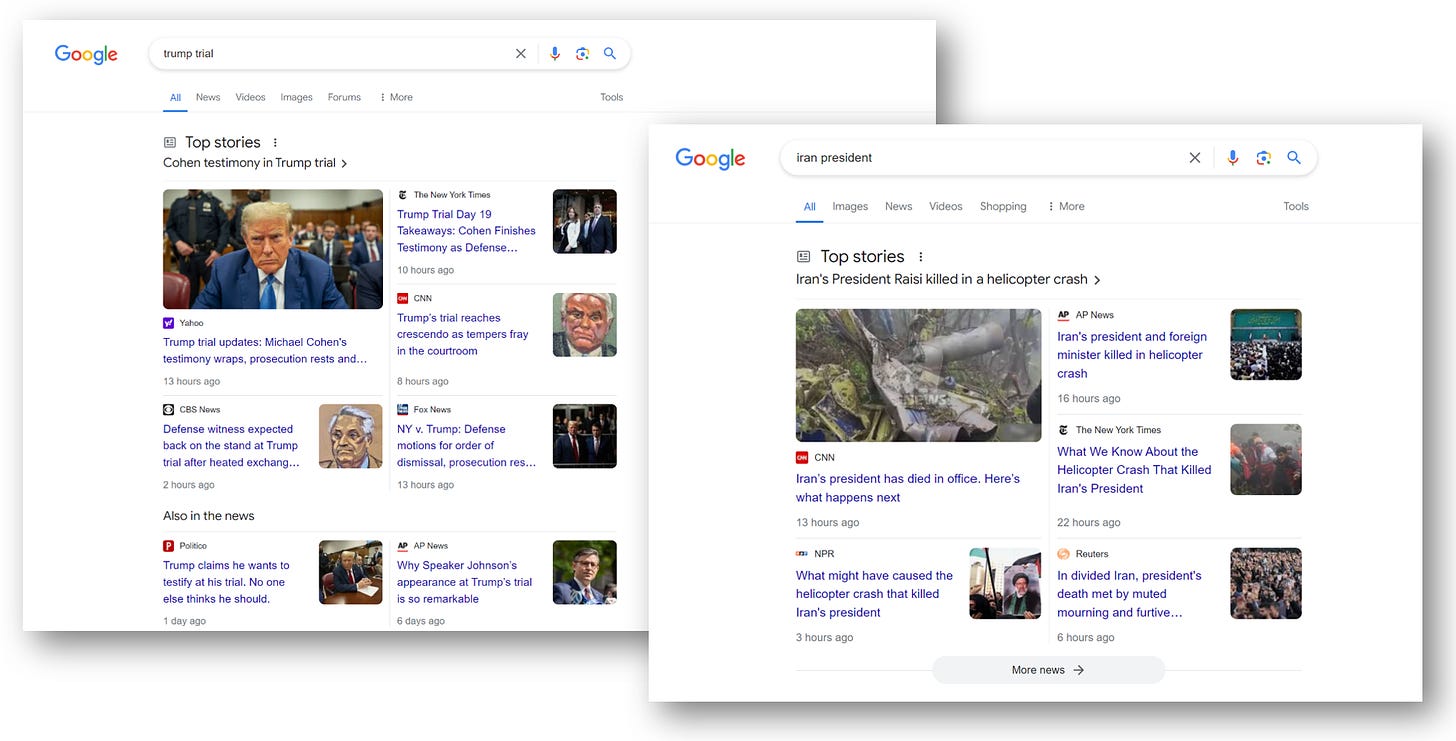Click the CBS News courtroom sketch thumbnail
The height and width of the screenshot is (741, 1456).
[351, 436]
